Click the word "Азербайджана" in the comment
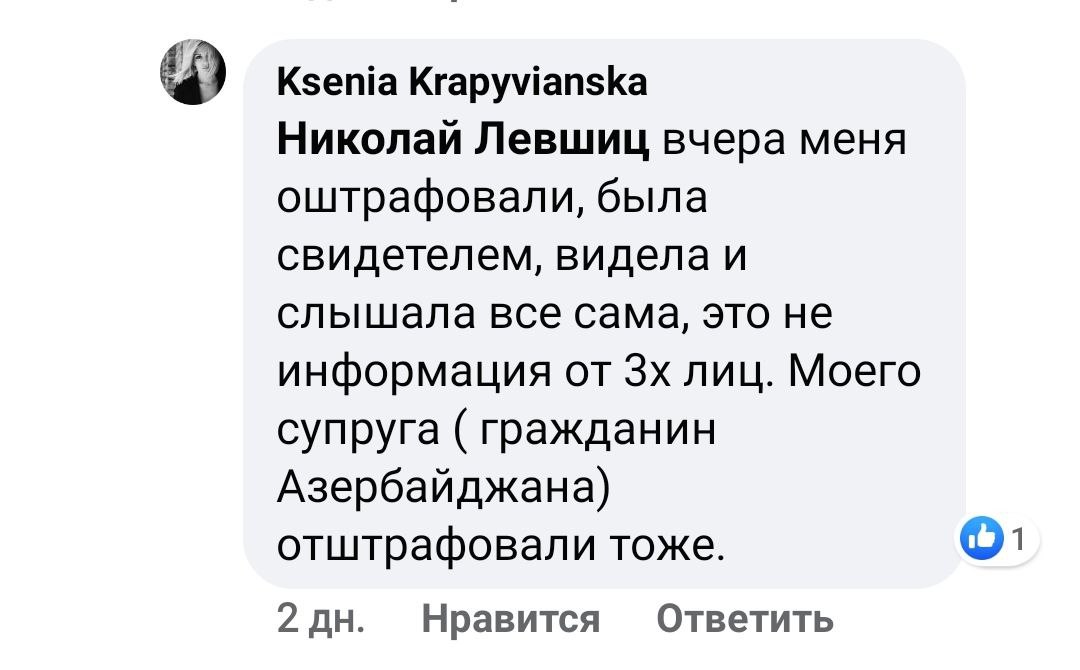The width and height of the screenshot is (1080, 670). pyautogui.click(x=442, y=489)
